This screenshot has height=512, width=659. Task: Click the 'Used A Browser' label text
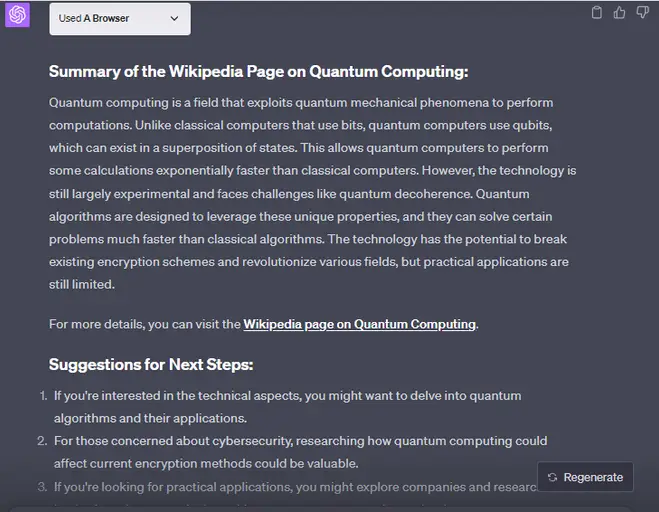(94, 18)
